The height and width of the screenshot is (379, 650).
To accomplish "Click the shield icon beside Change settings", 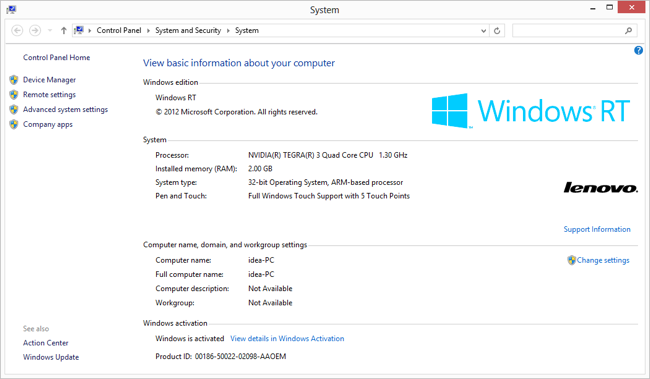I will (x=572, y=260).
